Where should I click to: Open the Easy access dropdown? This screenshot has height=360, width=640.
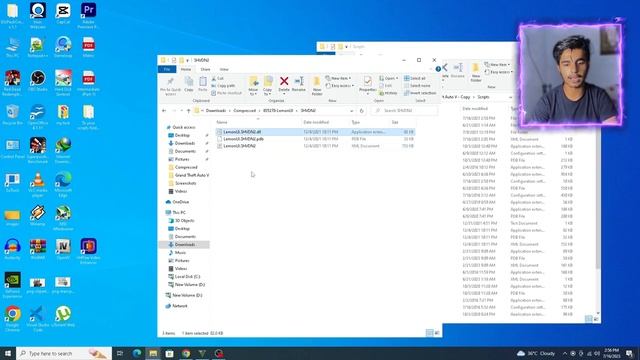coord(340,86)
